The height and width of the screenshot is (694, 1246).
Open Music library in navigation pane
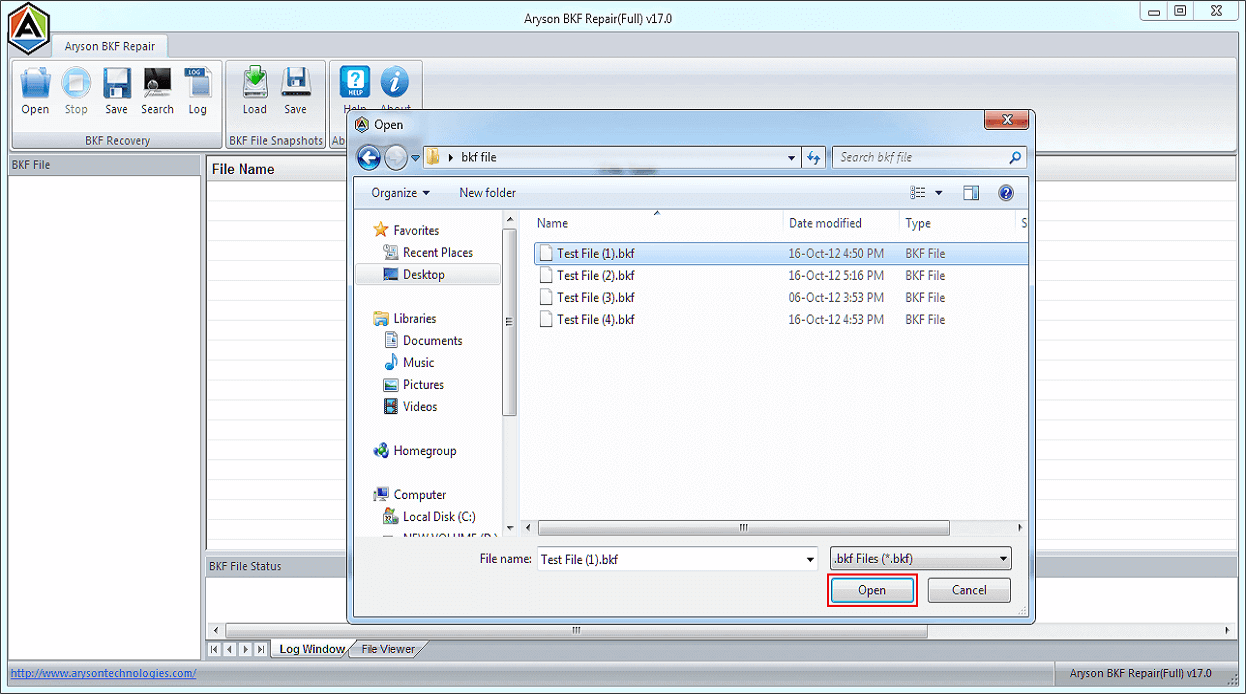409,362
